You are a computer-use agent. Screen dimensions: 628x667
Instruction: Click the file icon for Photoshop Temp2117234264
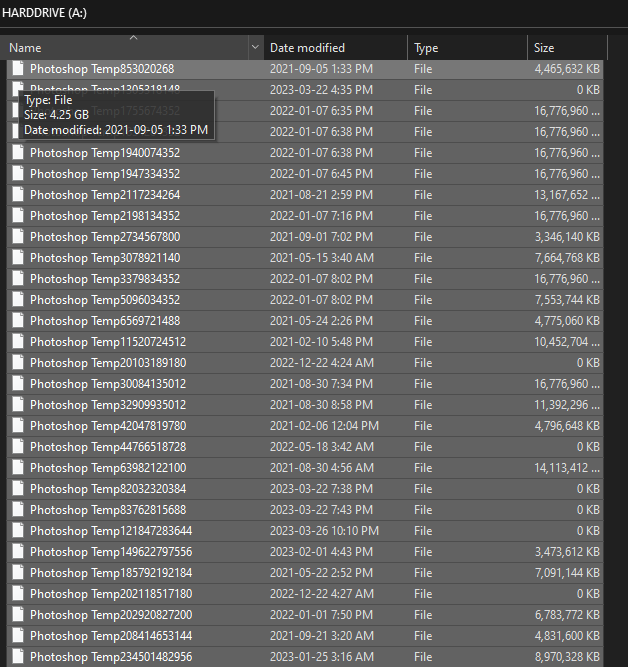click(18, 194)
